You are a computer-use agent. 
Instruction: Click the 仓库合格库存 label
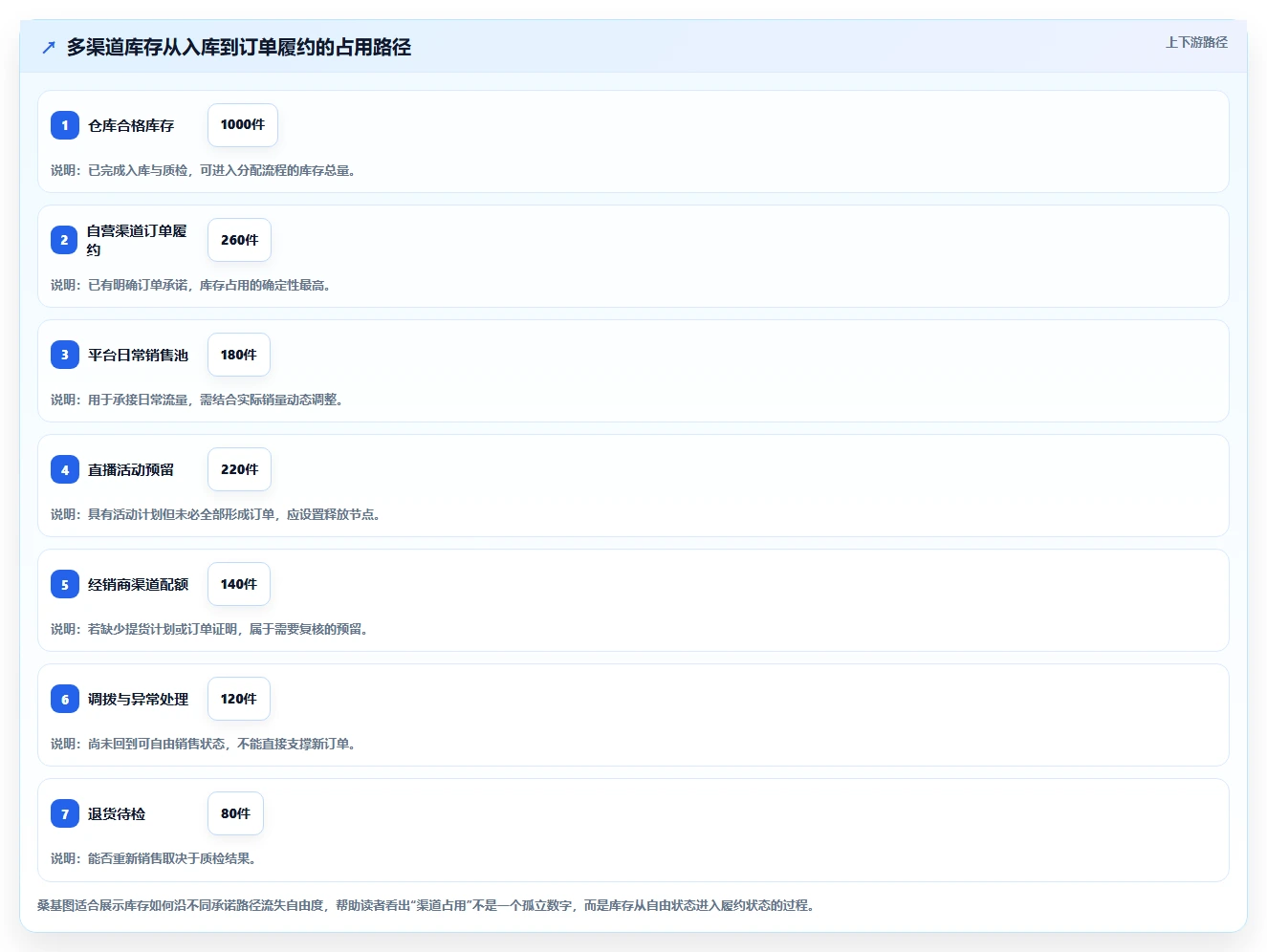click(x=131, y=125)
